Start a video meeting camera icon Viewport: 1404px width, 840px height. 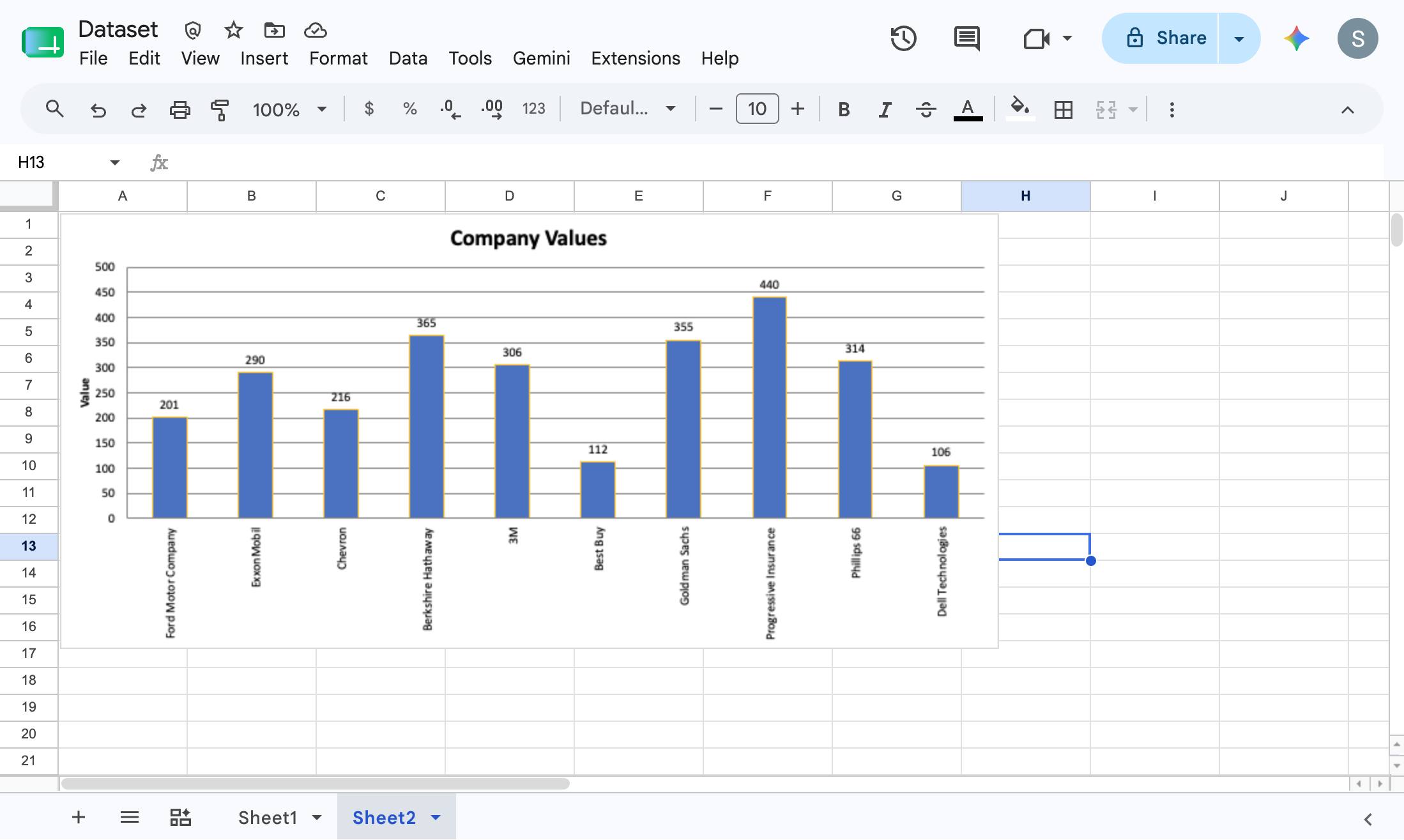[x=1036, y=39]
